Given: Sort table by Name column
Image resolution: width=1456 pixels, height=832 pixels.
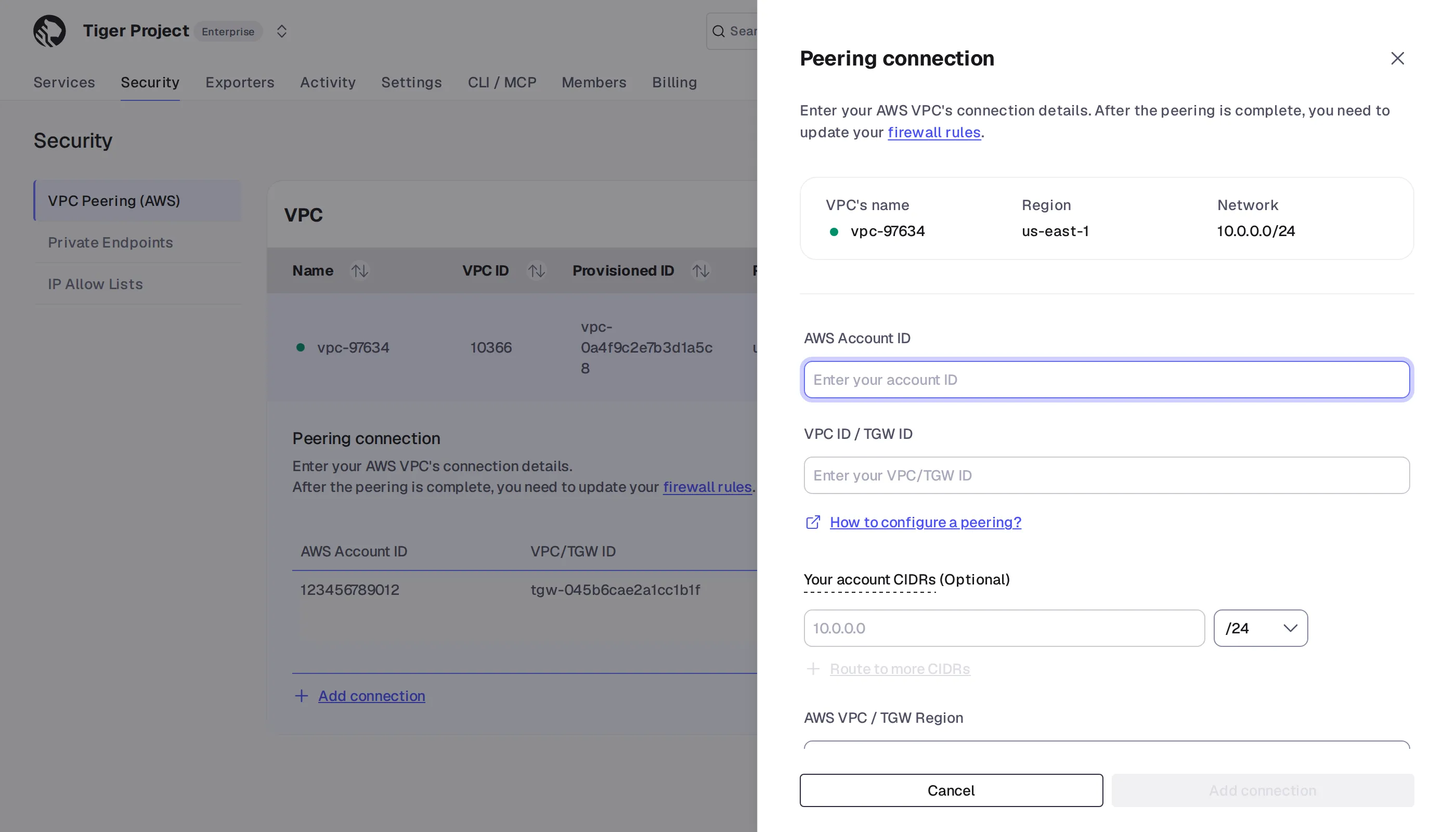Looking at the screenshot, I should click(359, 270).
